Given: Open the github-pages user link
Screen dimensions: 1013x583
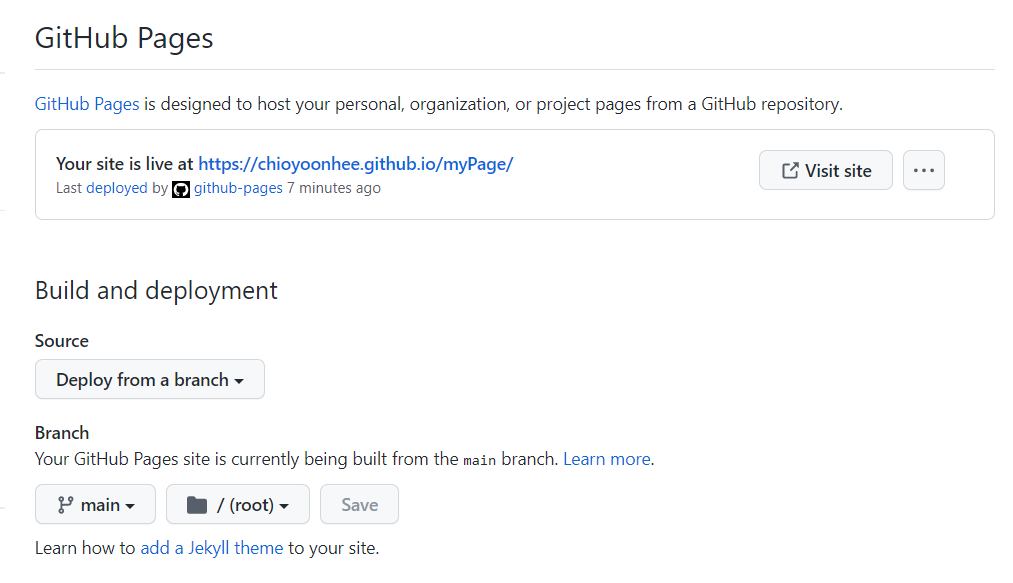Looking at the screenshot, I should tap(238, 188).
